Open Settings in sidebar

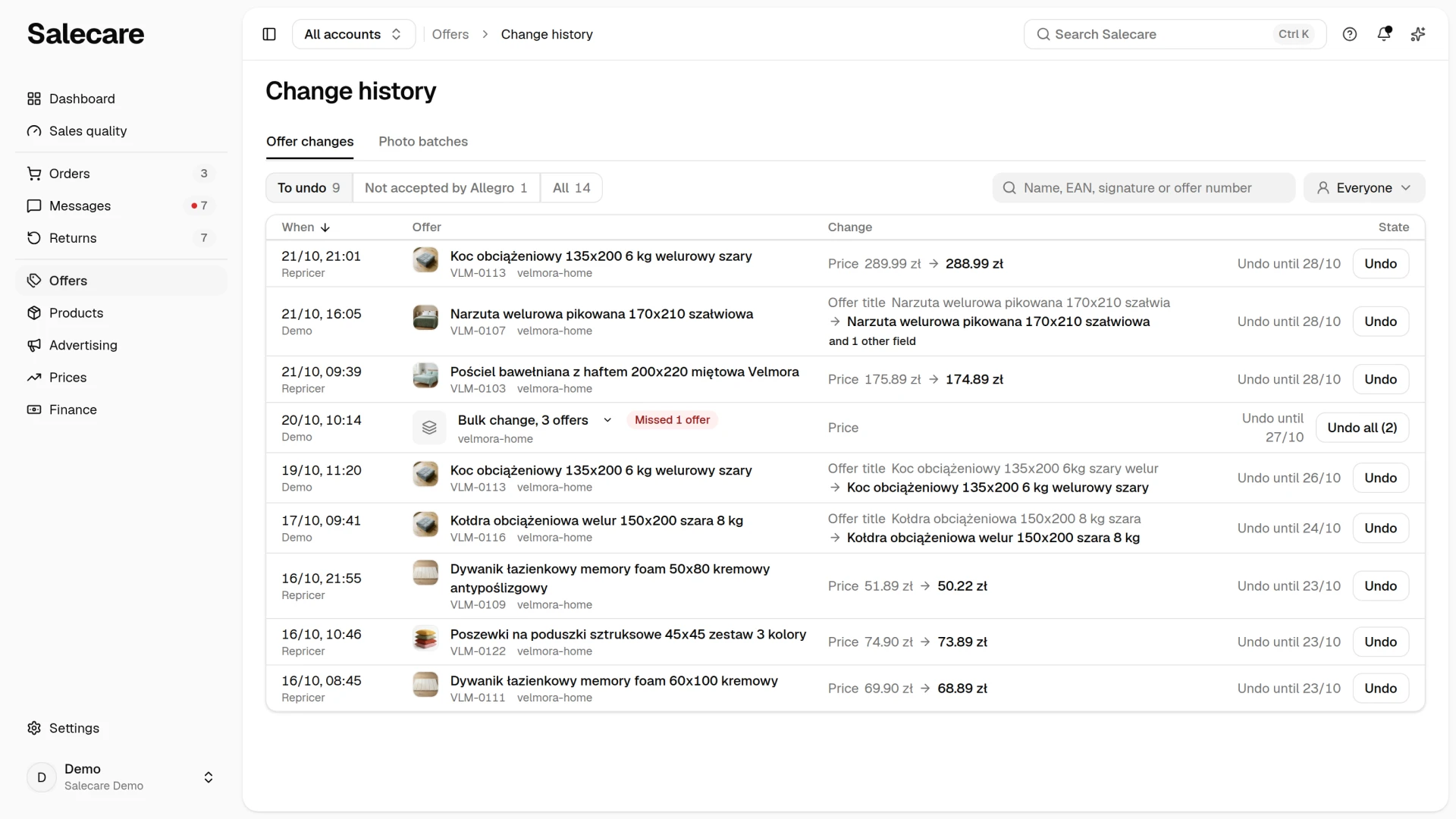[121, 728]
